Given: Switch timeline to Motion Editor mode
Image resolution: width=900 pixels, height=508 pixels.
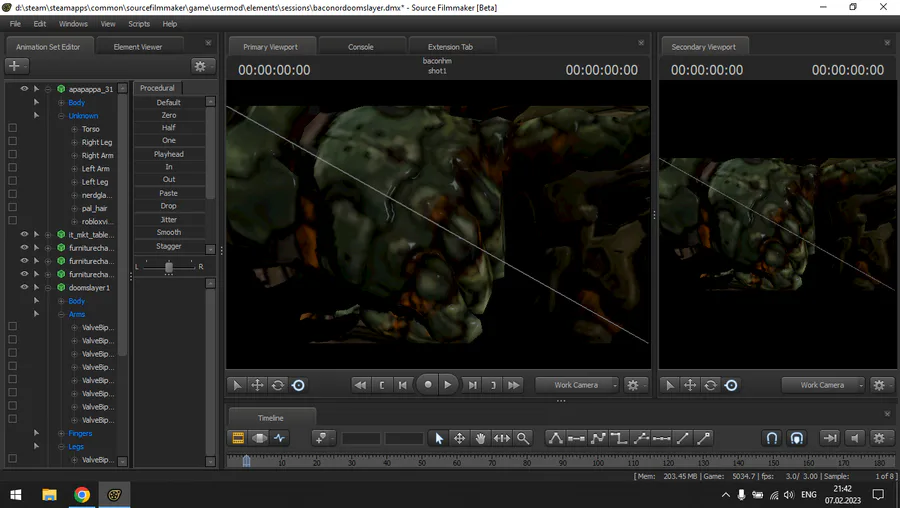Looking at the screenshot, I should pyautogui.click(x=259, y=438).
